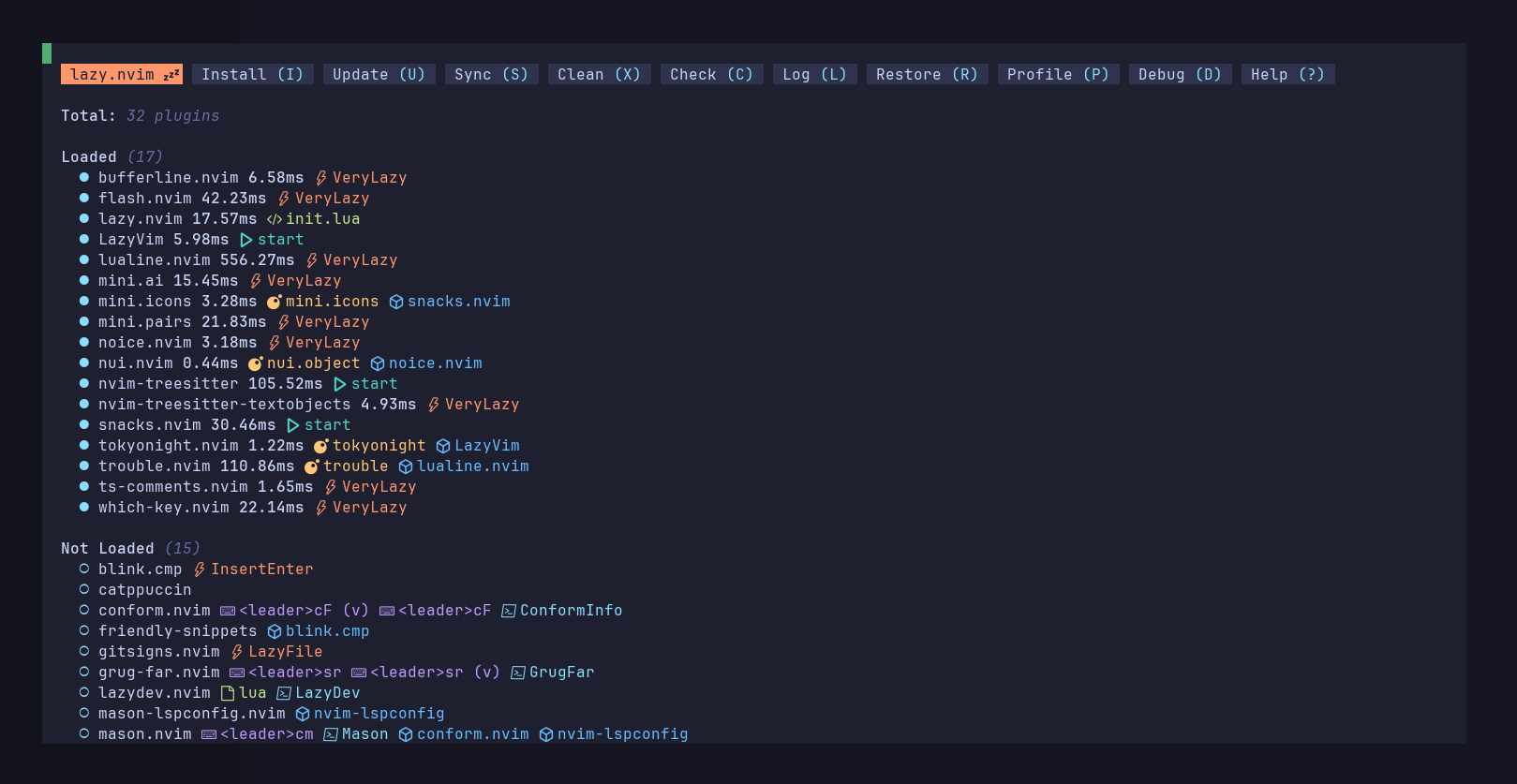Click the 110.86ms trouble.nvim load time
The image size is (1517, 784).
pyautogui.click(x=258, y=466)
